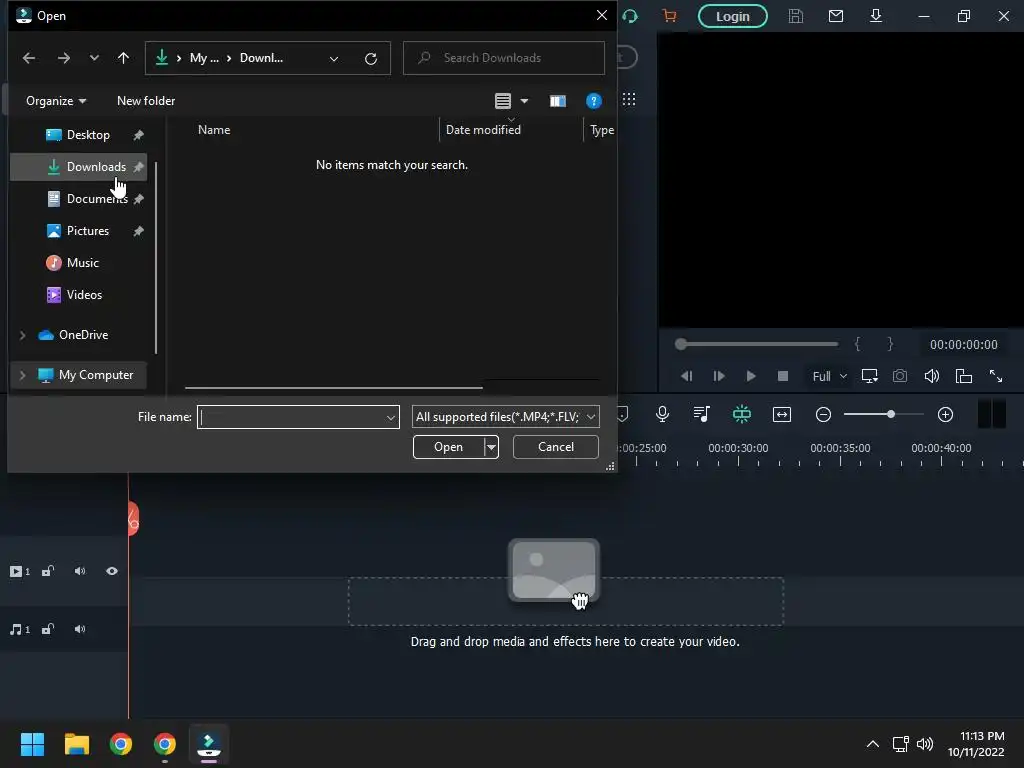This screenshot has height=768, width=1024.
Task: Click the preview display settings icon
Action: coord(869,376)
